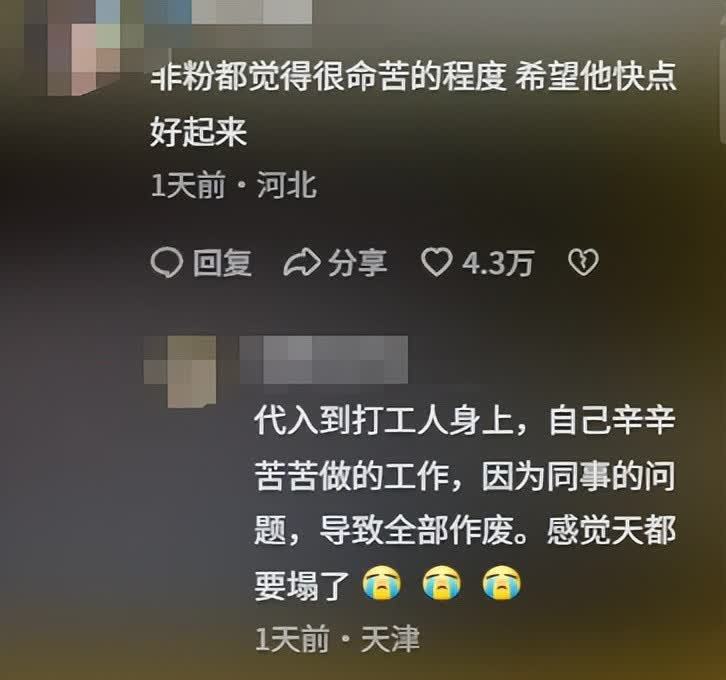Click the share arrow icon
The width and height of the screenshot is (726, 680).
301,263
